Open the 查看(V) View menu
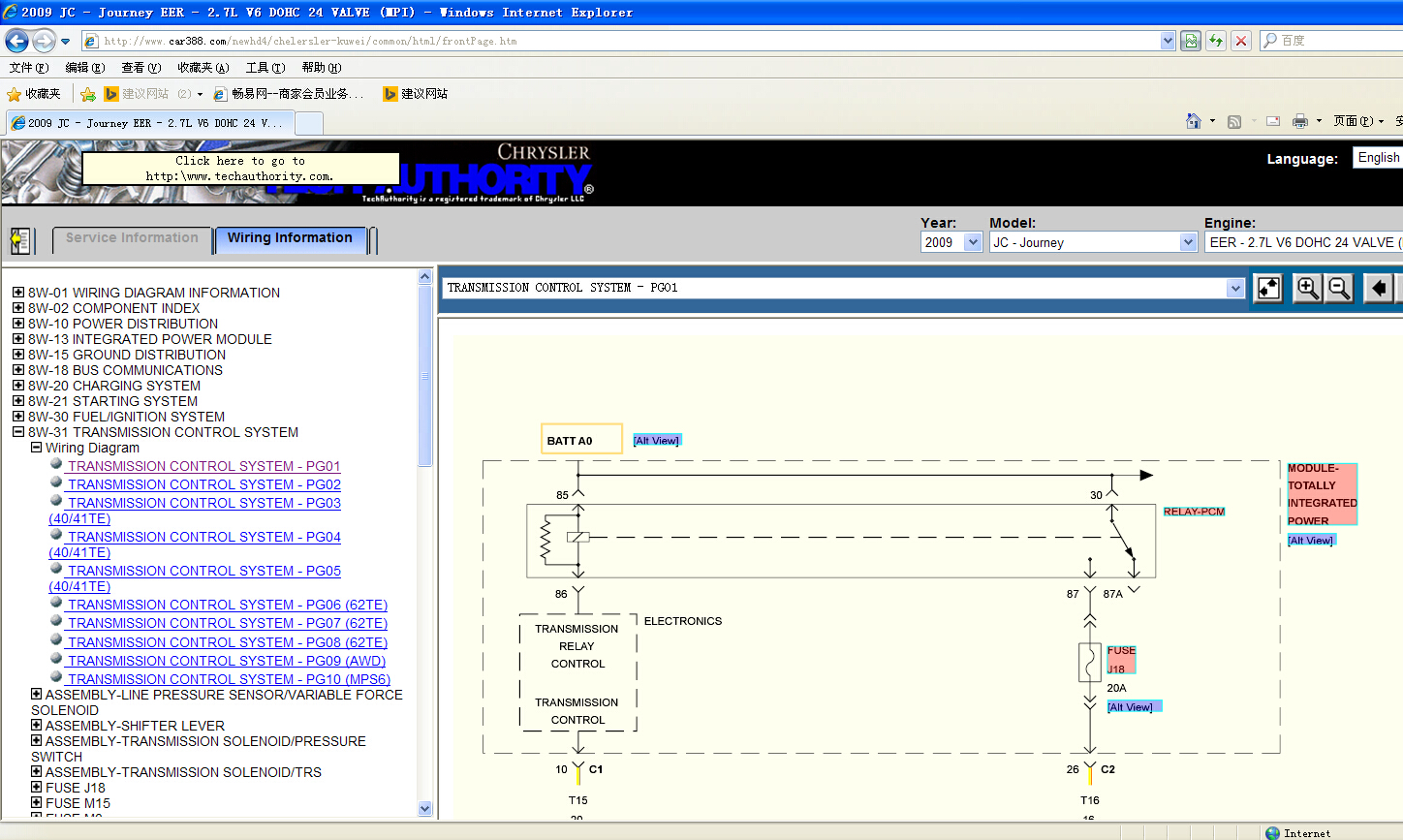The height and width of the screenshot is (840, 1403). pos(140,68)
